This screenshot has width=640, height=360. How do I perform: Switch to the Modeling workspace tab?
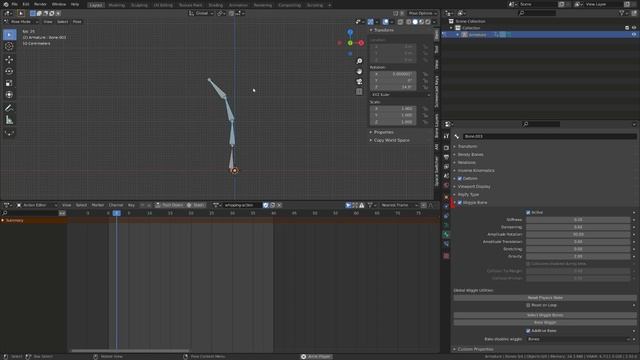[117, 5]
